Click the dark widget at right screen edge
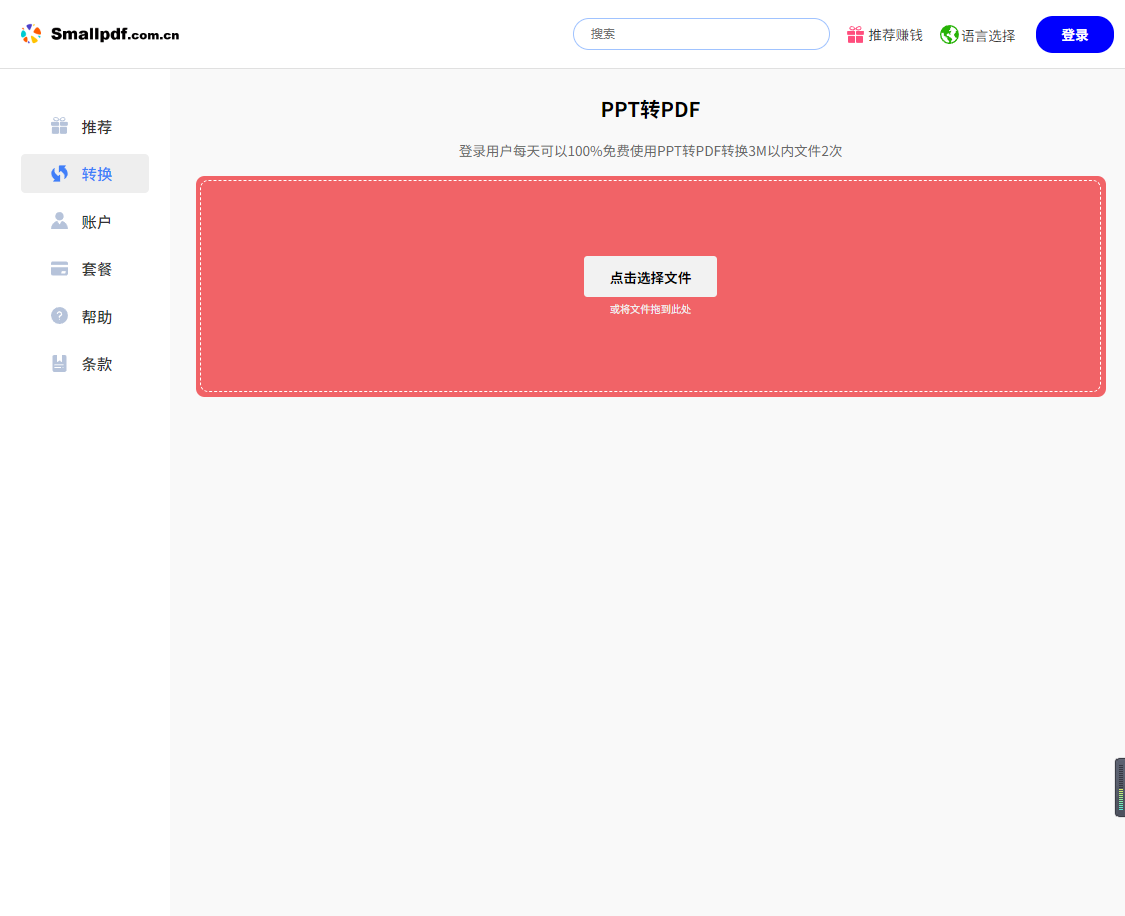Image resolution: width=1125 pixels, height=916 pixels. pos(1120,787)
